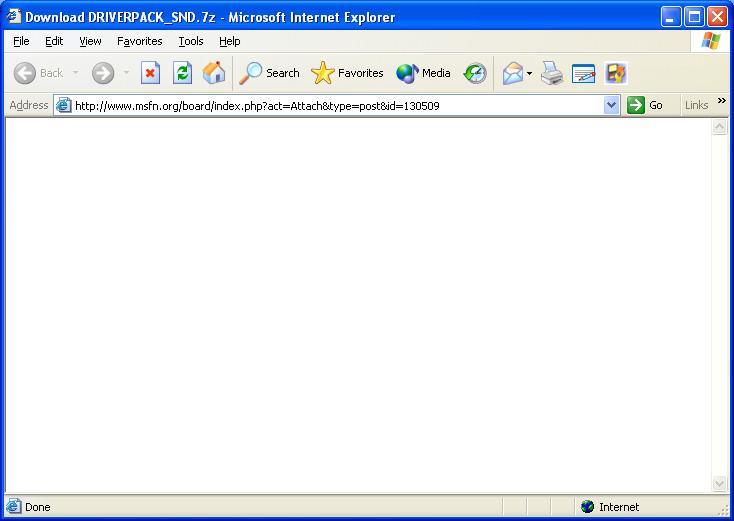Click the Mail envelope icon

pyautogui.click(x=513, y=73)
